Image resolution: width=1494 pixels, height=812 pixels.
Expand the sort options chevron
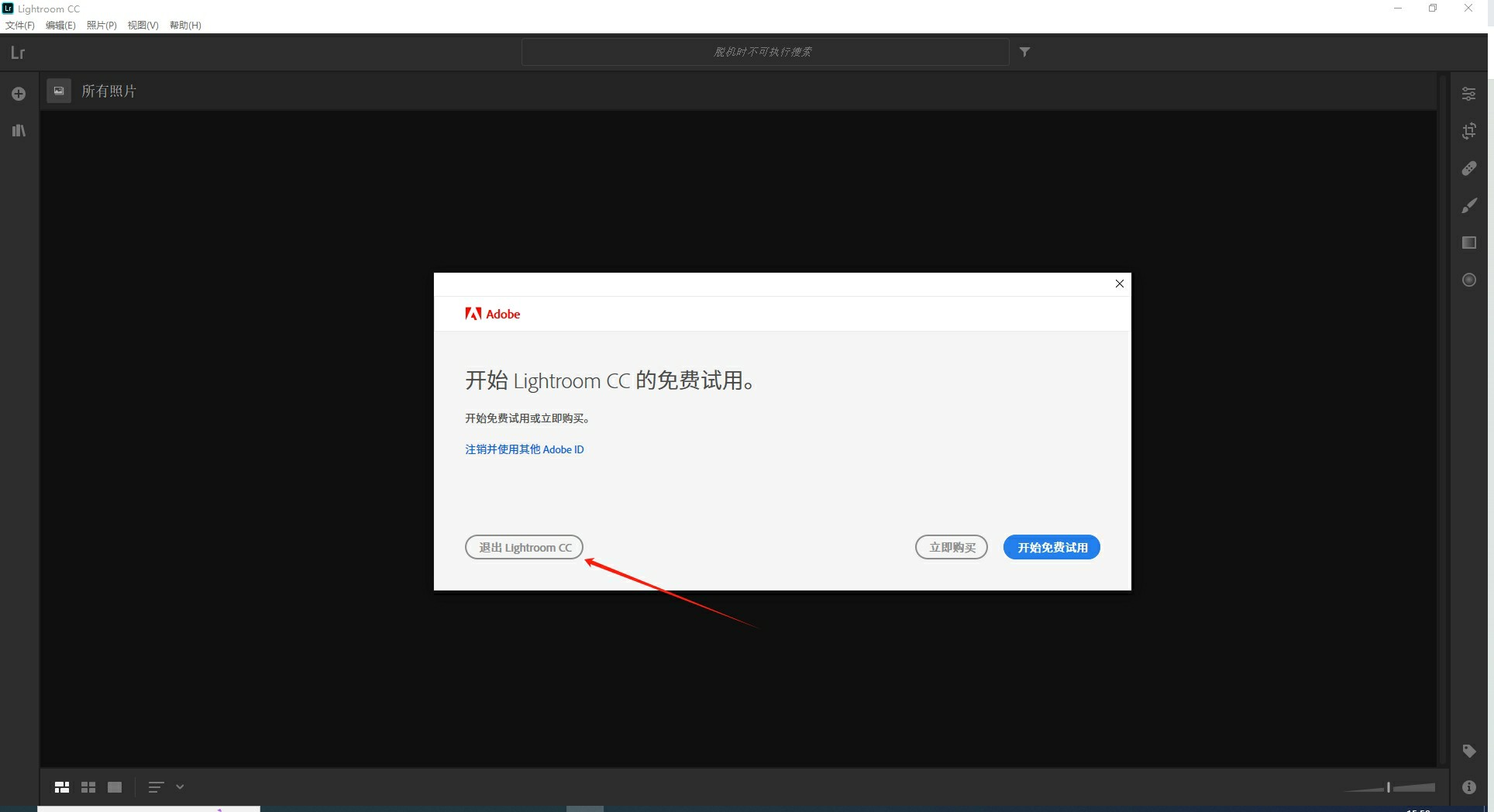180,787
